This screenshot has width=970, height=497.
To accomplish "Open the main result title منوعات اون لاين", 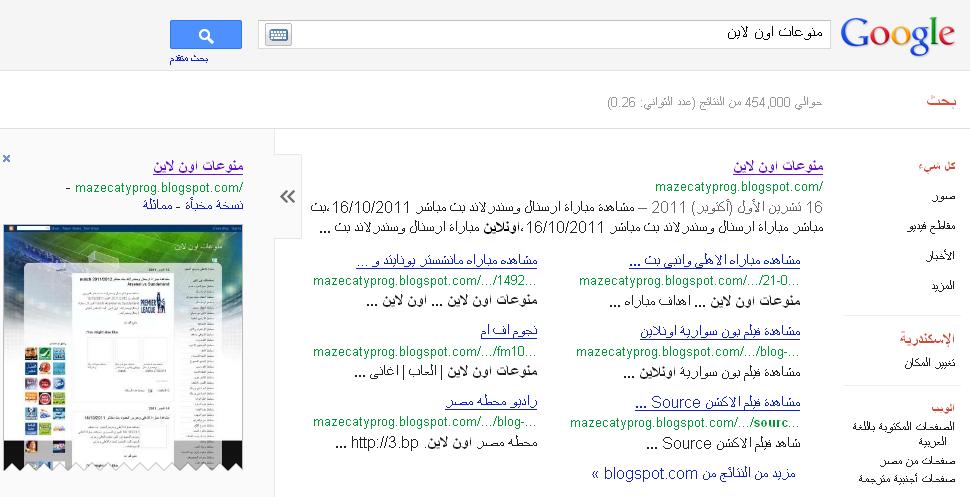I will click(778, 166).
